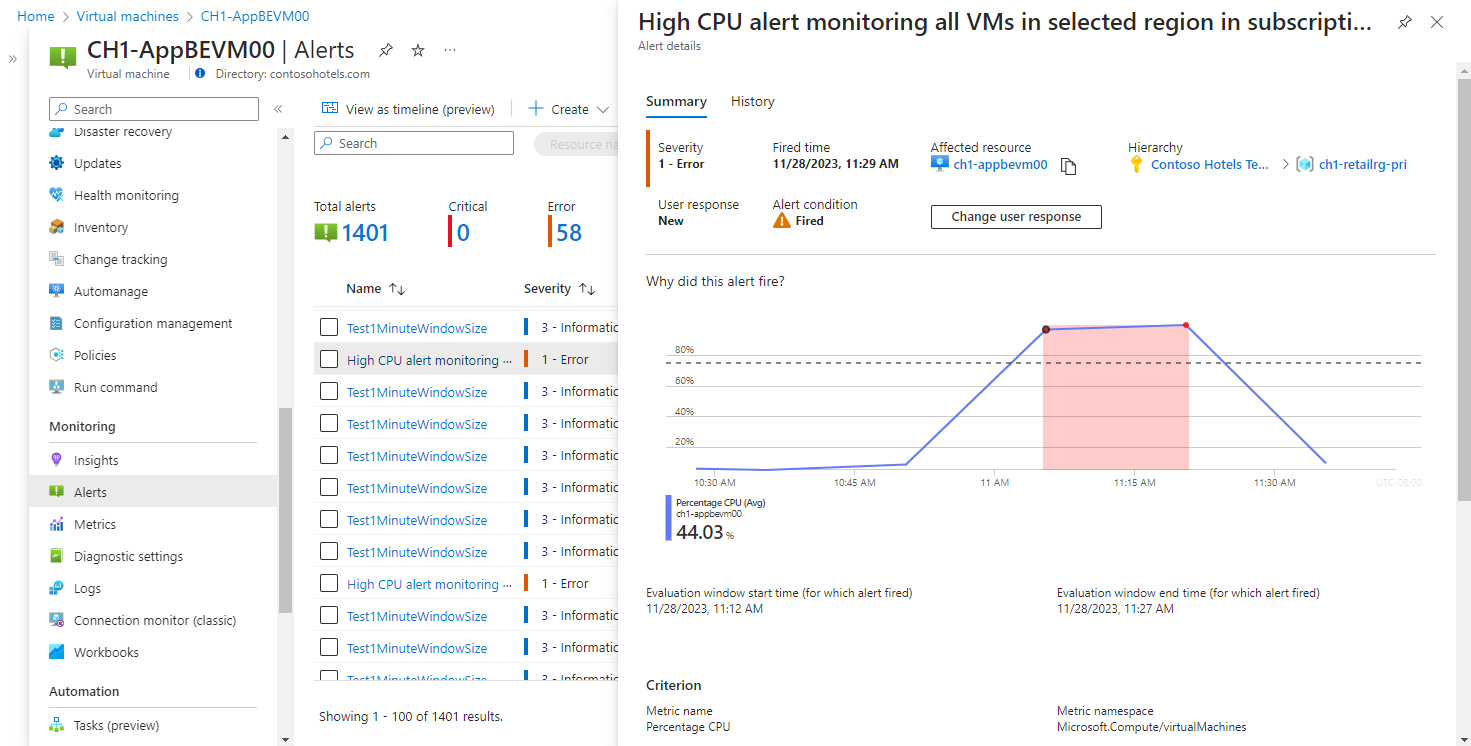This screenshot has width=1471, height=746.
Task: Click the Metrics bar chart icon
Action: (x=57, y=524)
